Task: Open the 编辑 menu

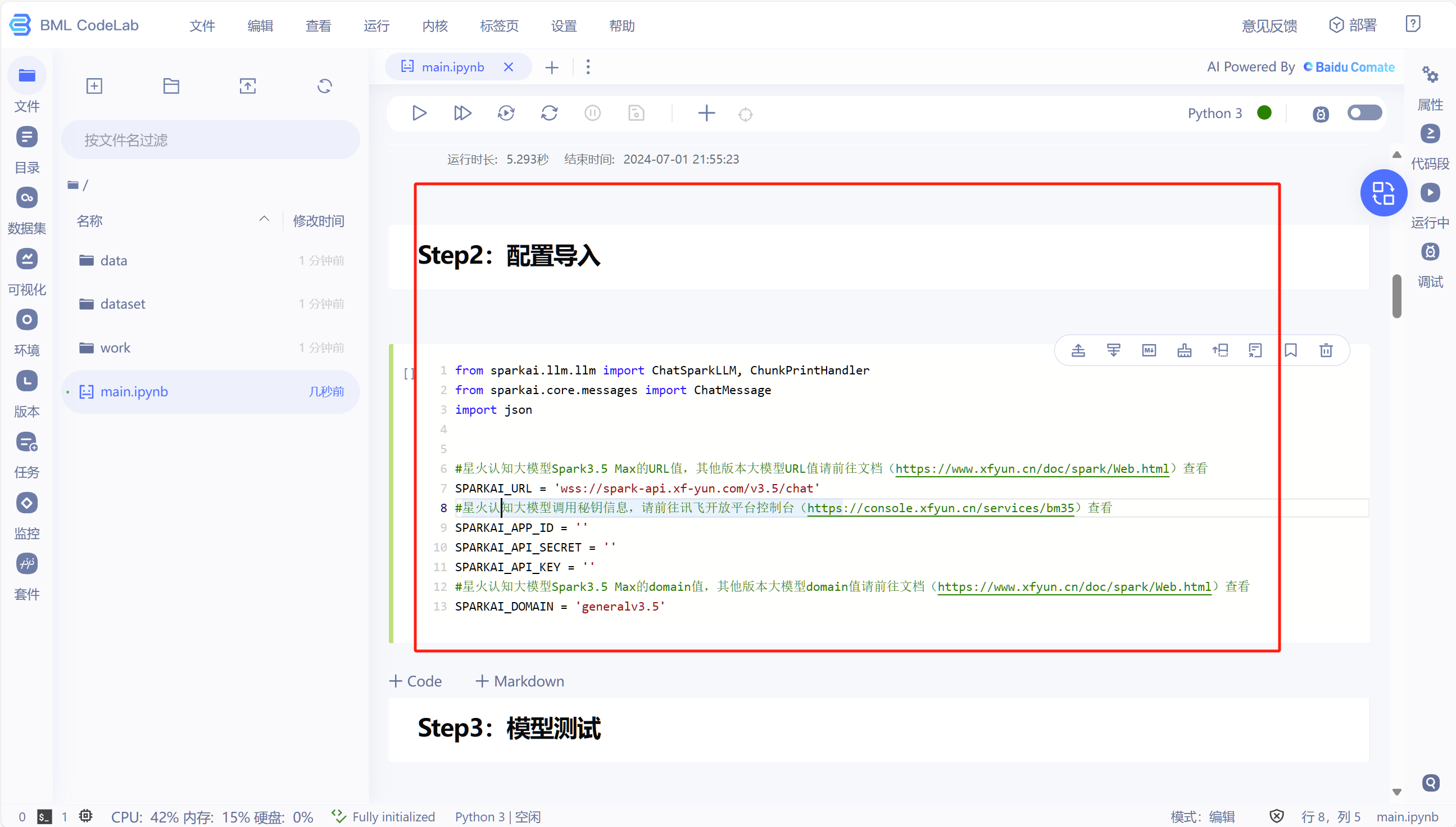Action: click(260, 25)
